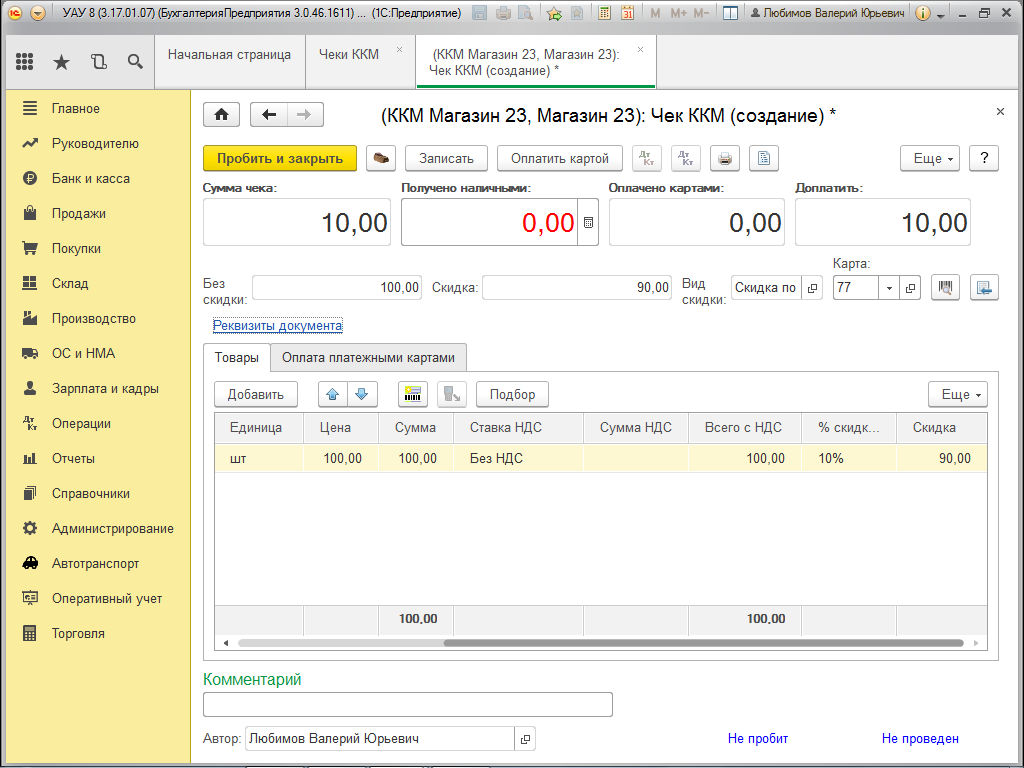Click the table's horizontal scrollbar
Viewport: 1024px width, 768px height.
coord(700,643)
